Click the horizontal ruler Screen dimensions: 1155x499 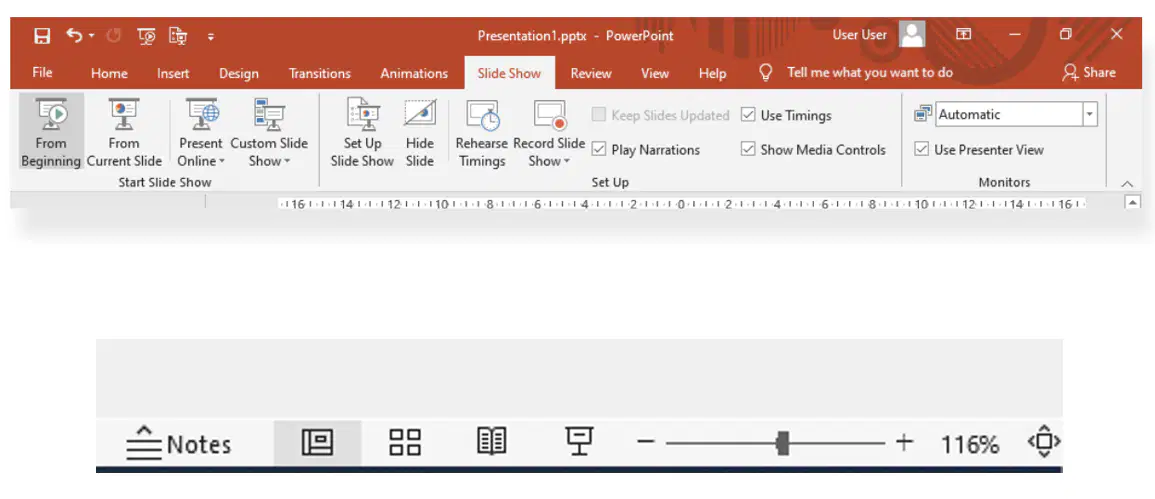pyautogui.click(x=681, y=204)
